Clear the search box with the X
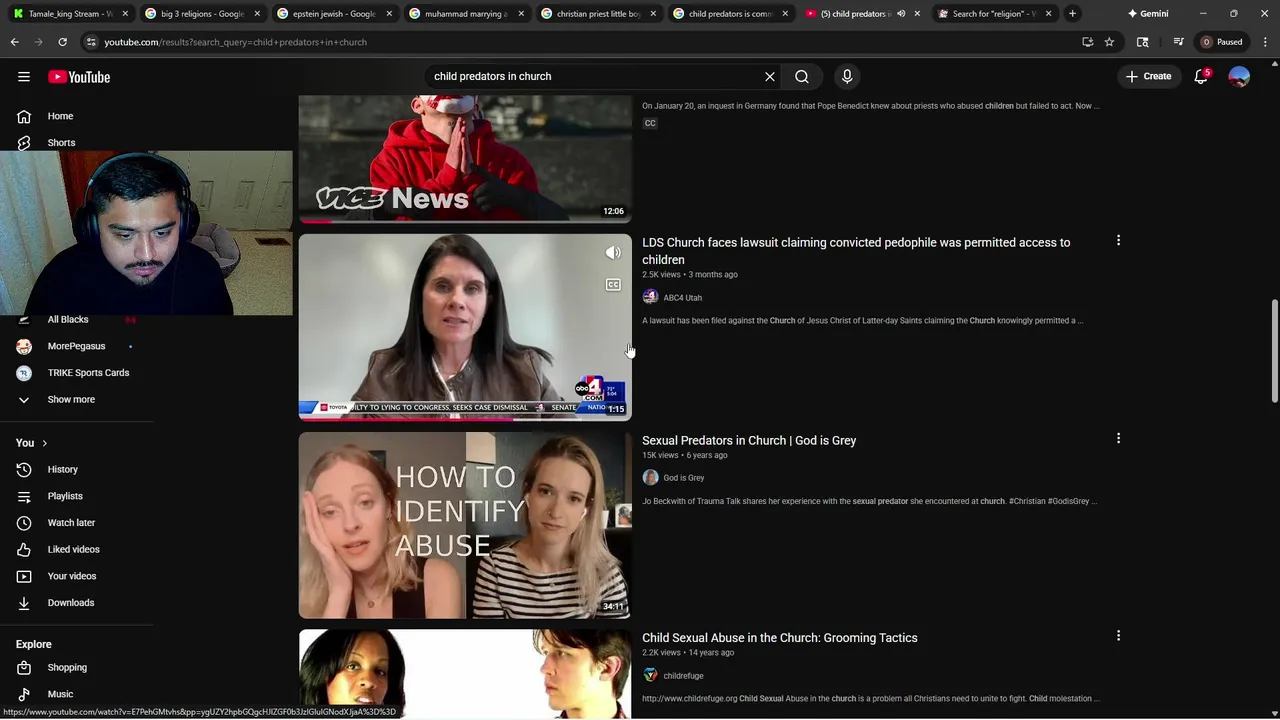 [770, 77]
